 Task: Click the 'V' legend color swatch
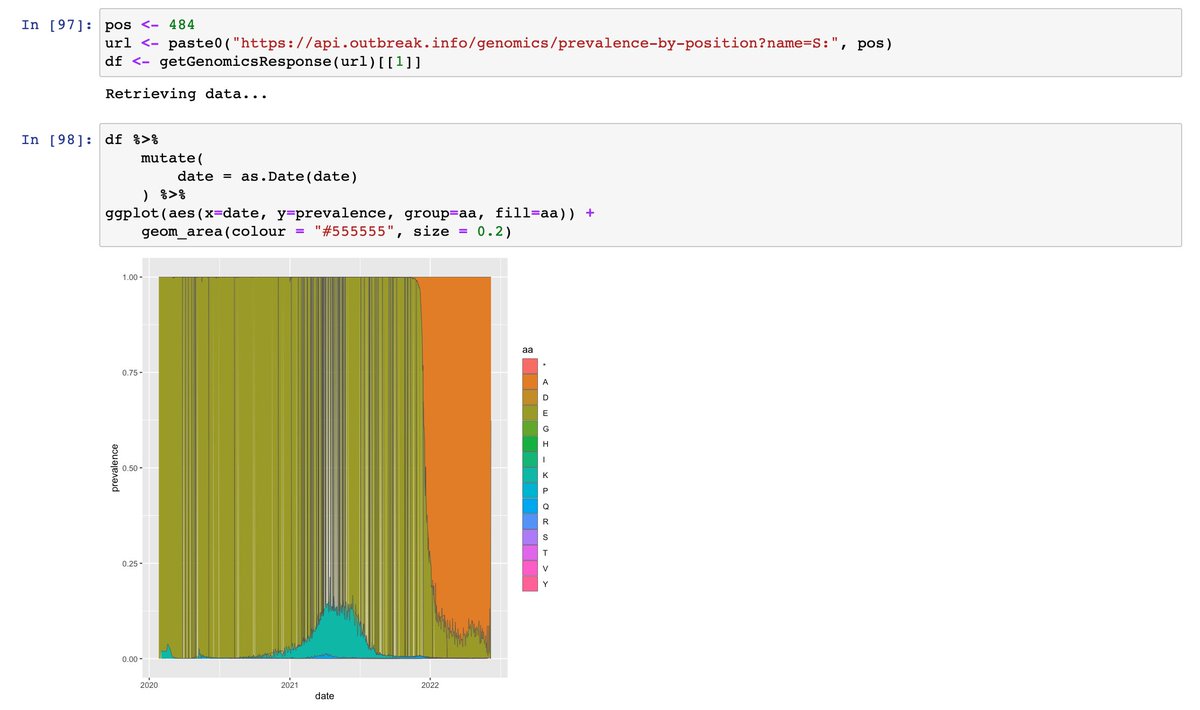(530, 568)
